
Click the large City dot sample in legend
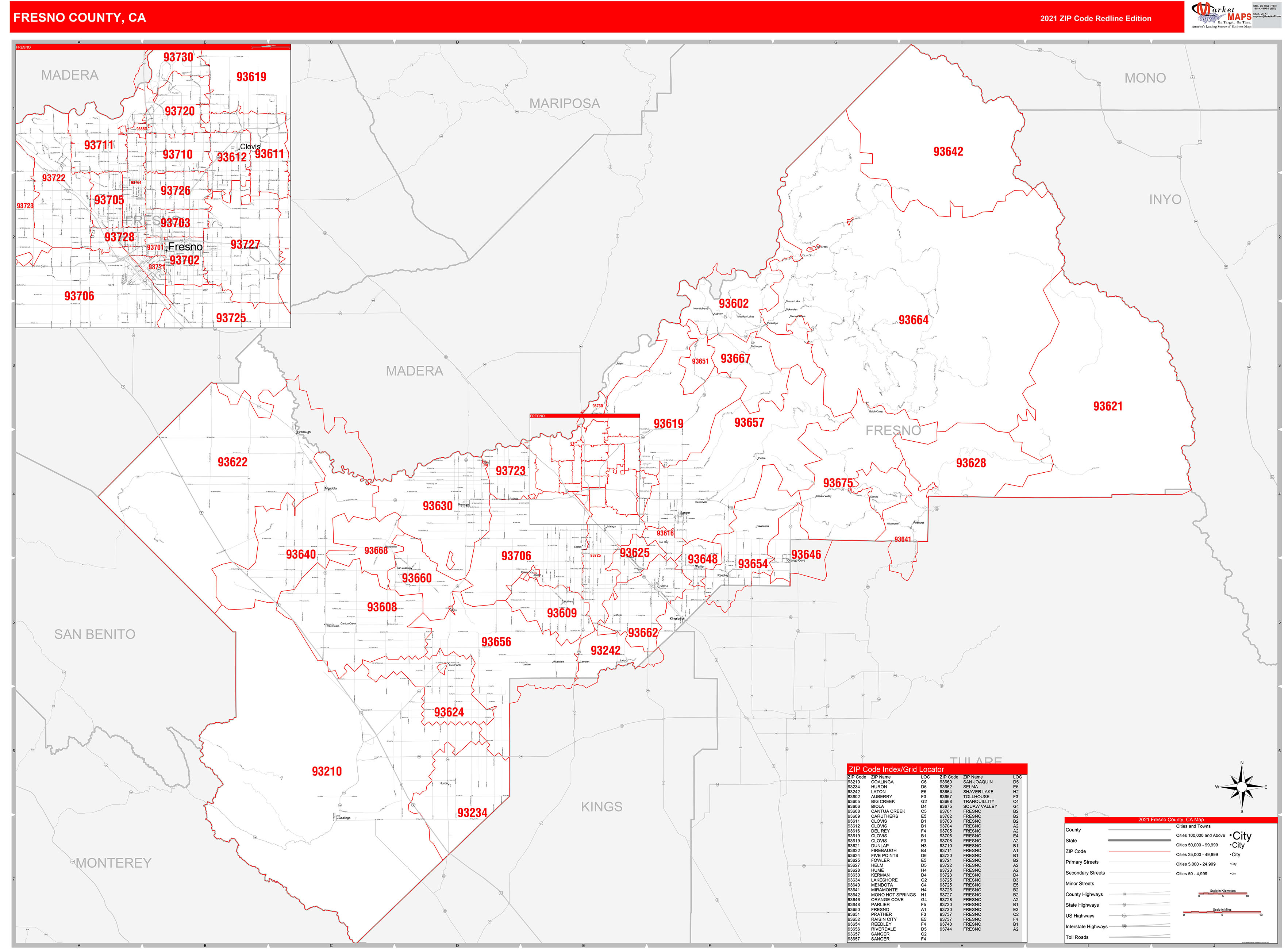point(1231,836)
